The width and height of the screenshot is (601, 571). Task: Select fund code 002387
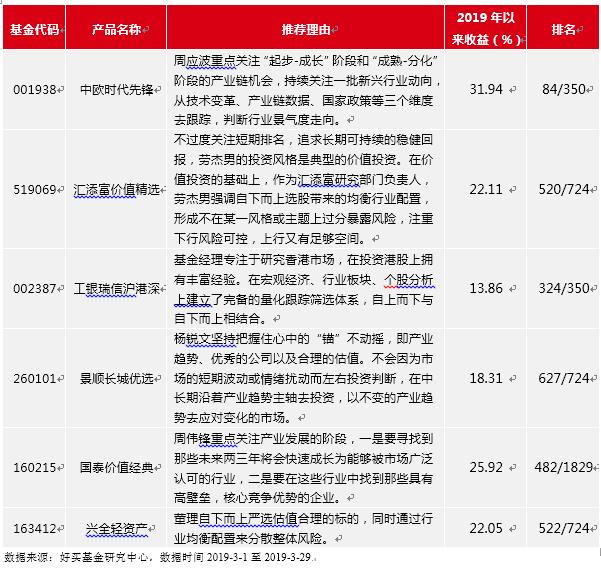point(34,288)
